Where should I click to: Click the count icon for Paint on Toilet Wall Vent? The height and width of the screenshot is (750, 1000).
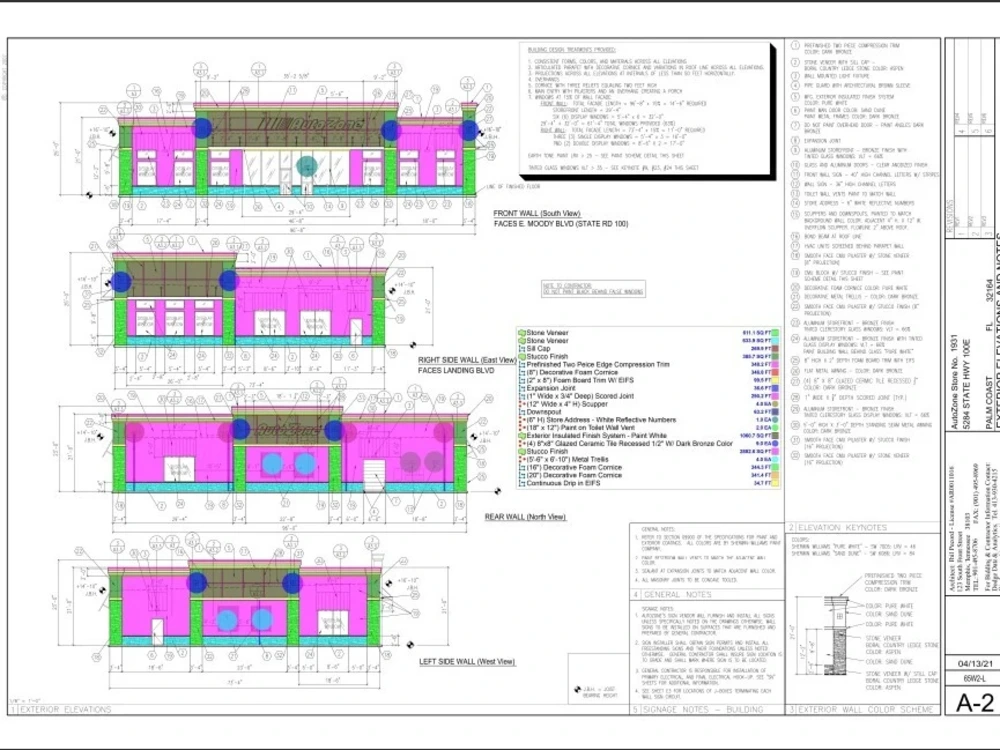coord(522,428)
